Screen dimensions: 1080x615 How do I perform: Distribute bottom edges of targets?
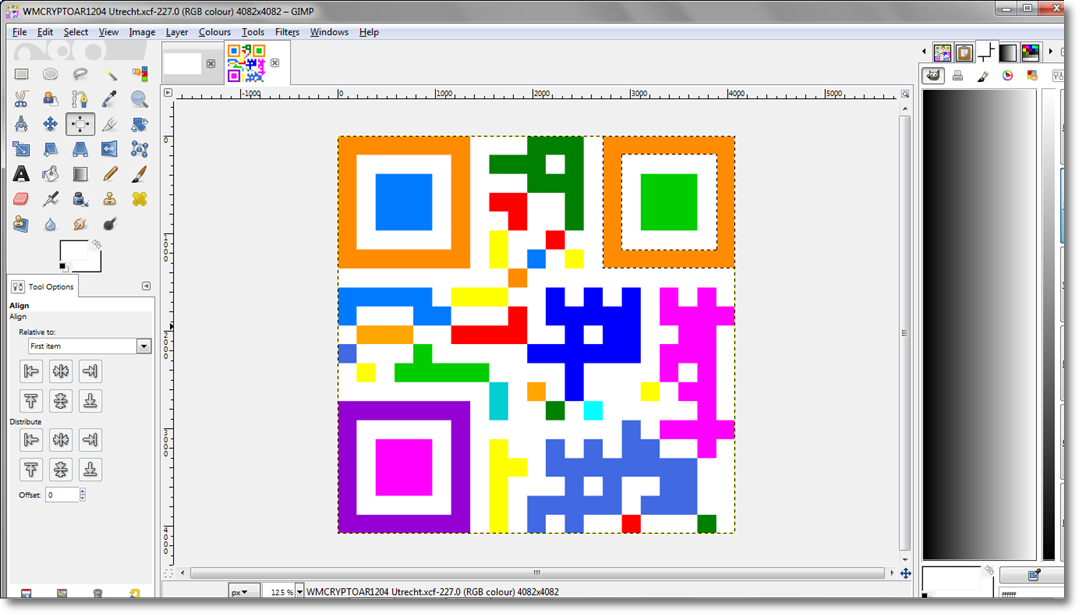(x=90, y=470)
